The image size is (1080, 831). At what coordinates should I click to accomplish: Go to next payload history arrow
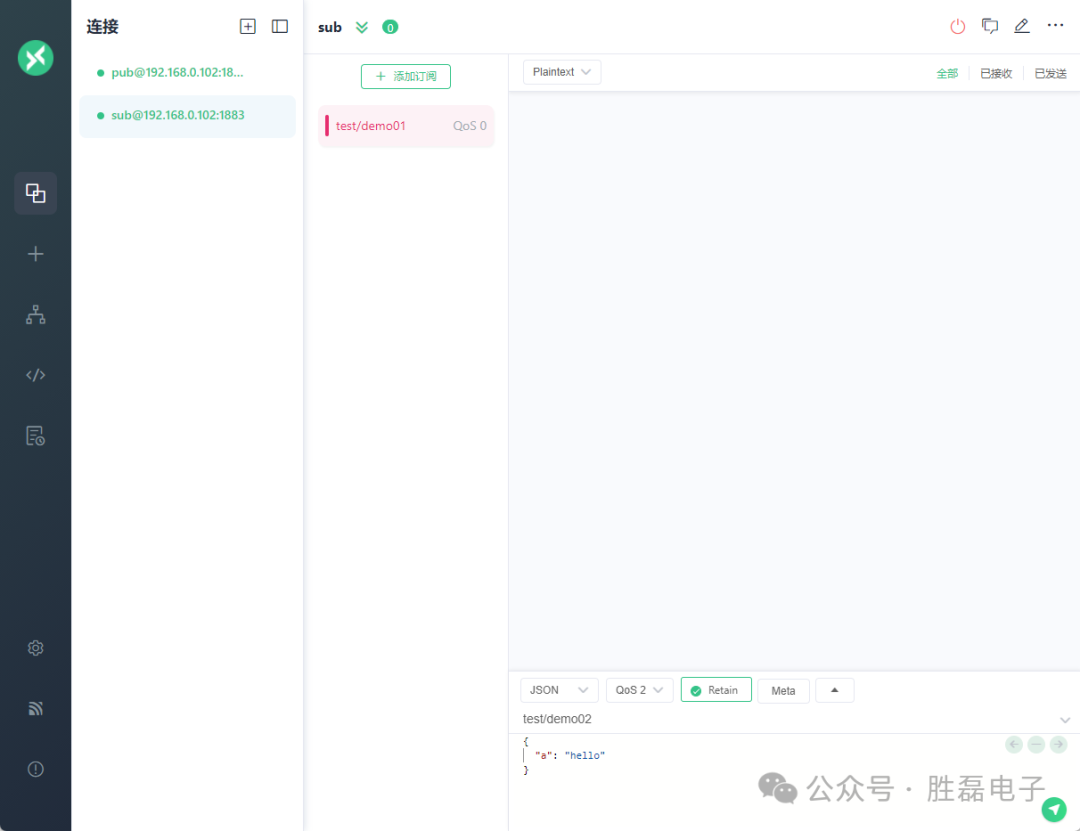[1058, 744]
